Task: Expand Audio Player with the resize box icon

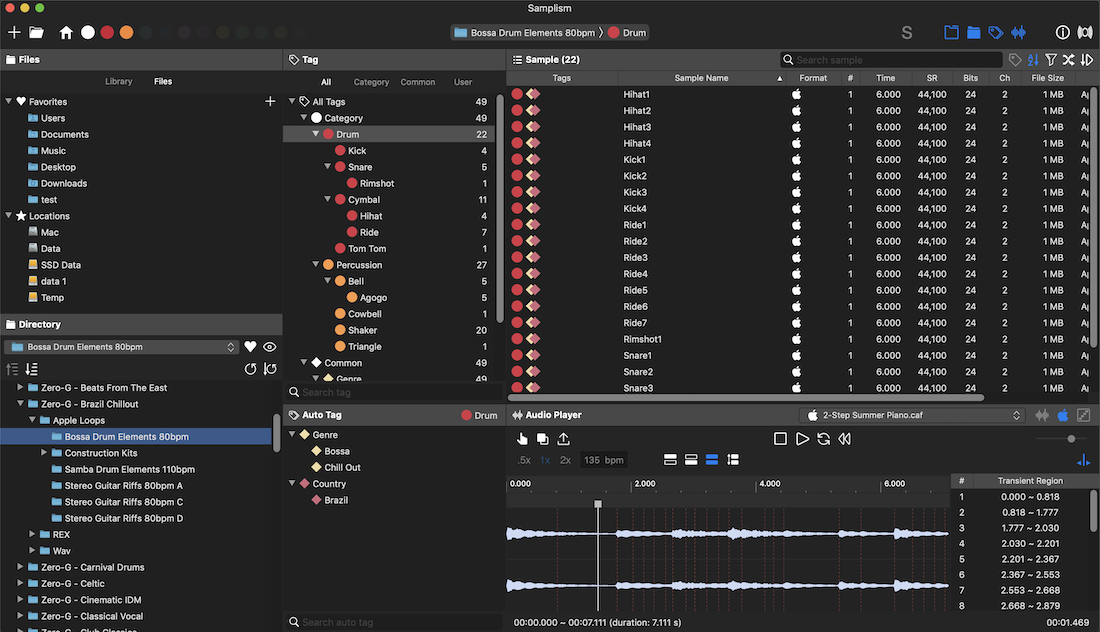Action: [x=1083, y=415]
